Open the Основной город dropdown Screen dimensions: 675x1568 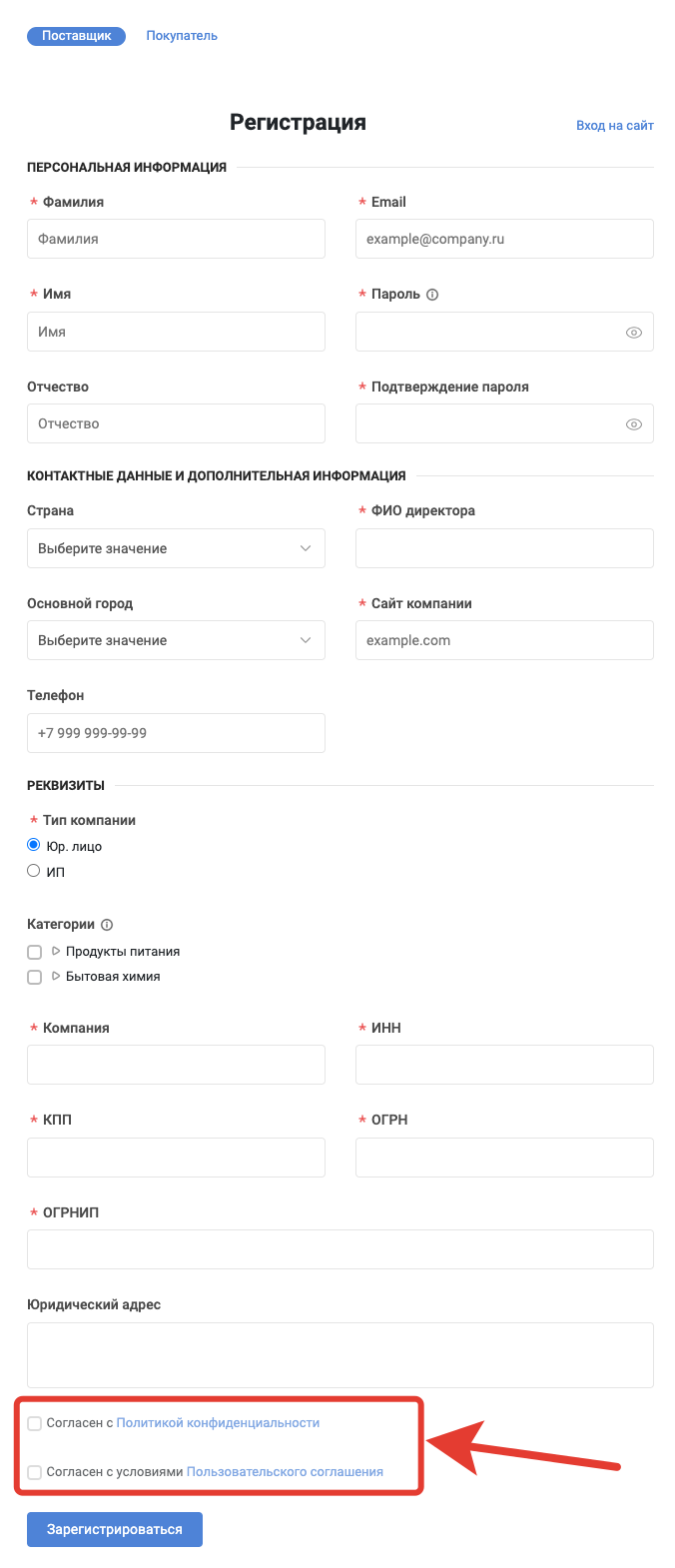(176, 640)
